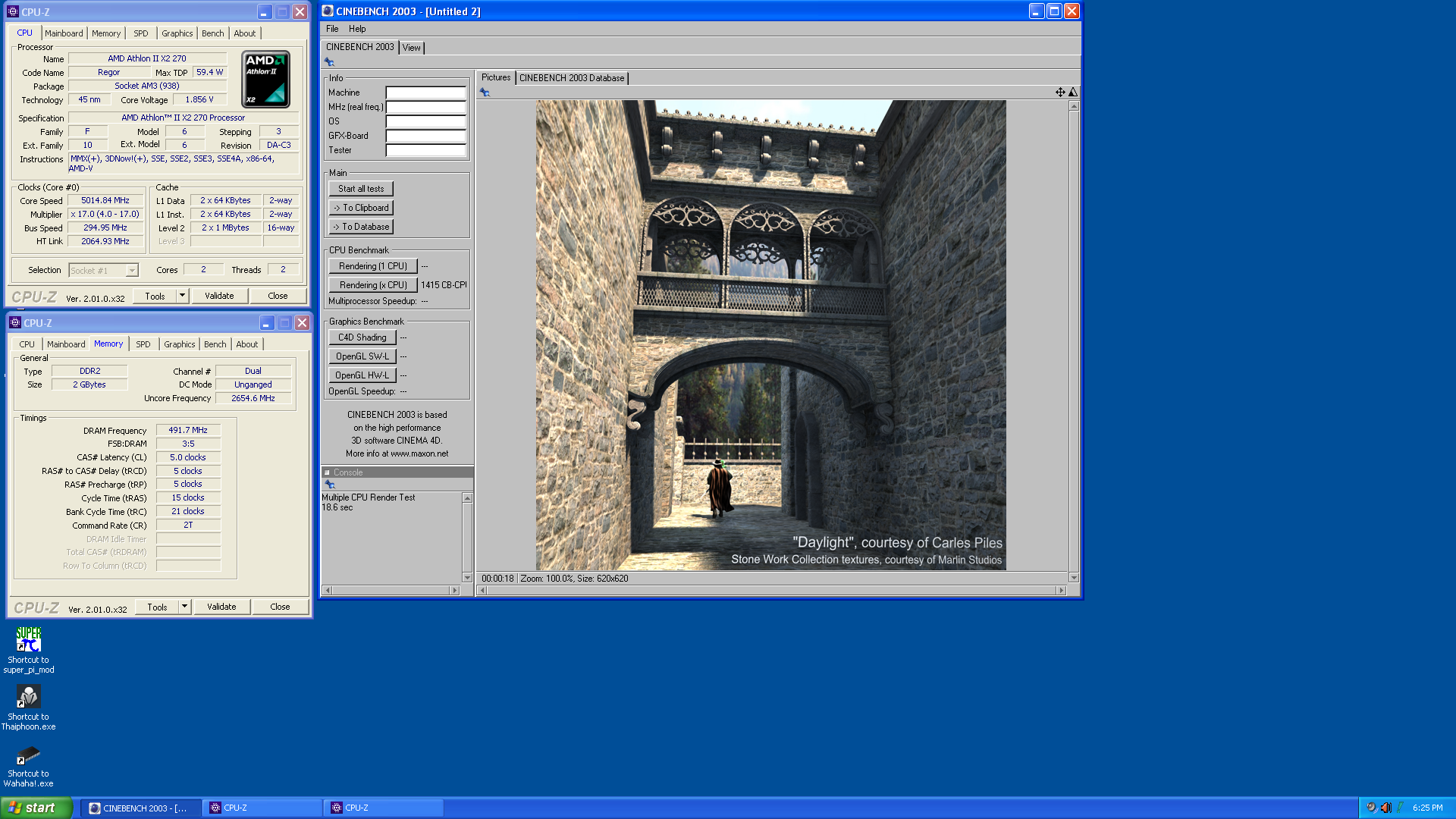Click the pin icon in Pictures panel

pos(485,93)
